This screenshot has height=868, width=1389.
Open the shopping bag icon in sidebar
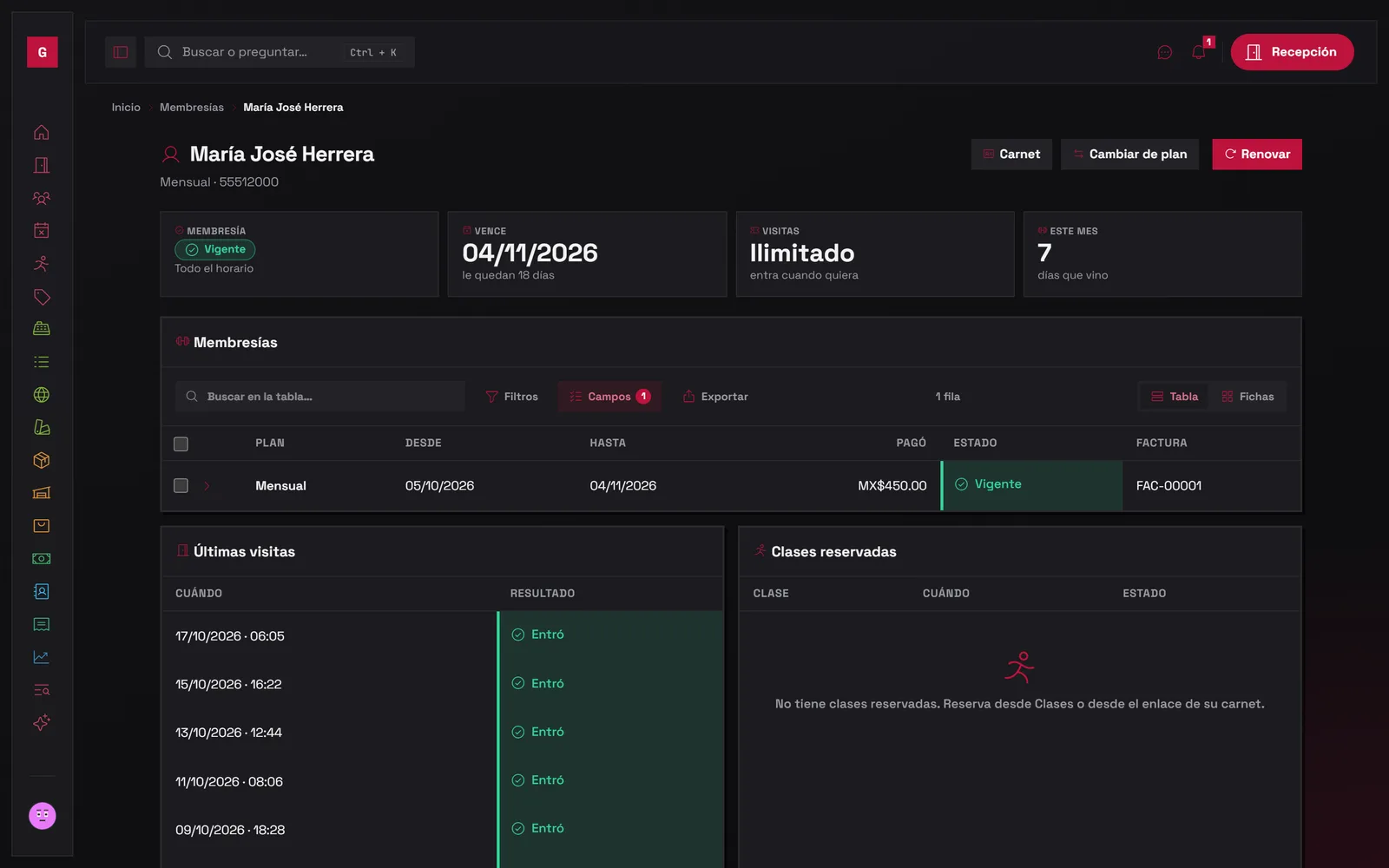[42, 526]
